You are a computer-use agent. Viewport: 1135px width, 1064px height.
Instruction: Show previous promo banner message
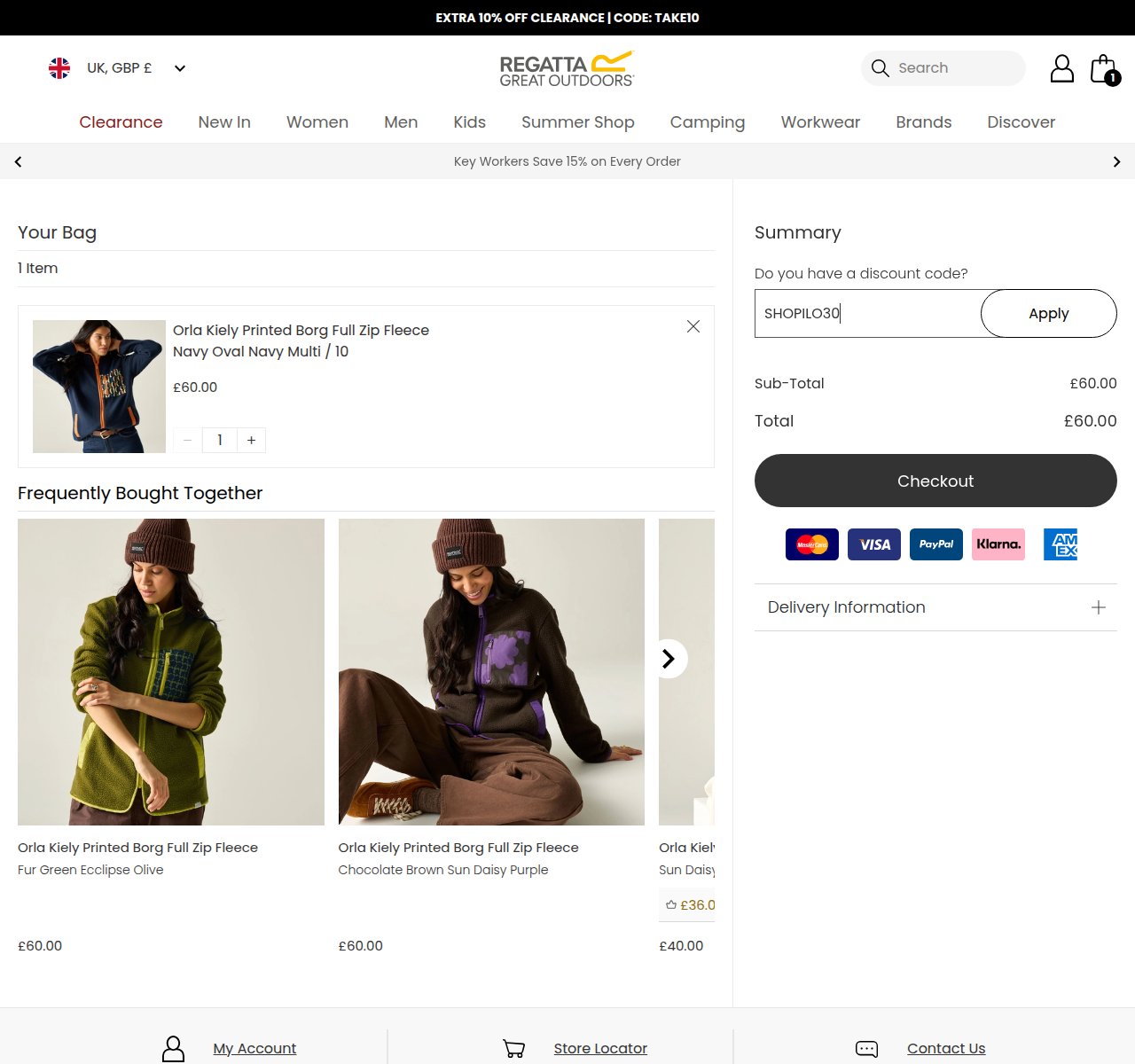coord(18,161)
